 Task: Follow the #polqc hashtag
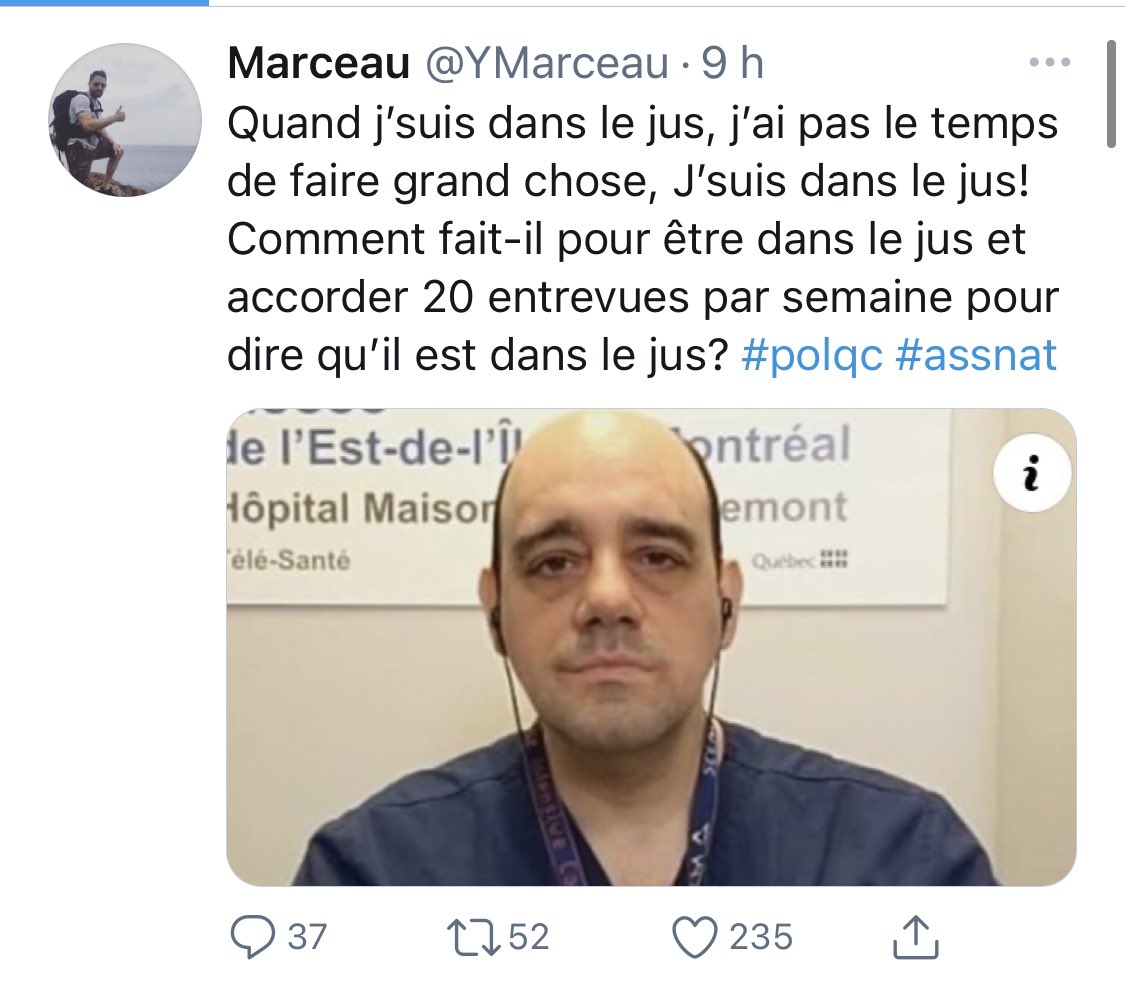click(x=811, y=355)
